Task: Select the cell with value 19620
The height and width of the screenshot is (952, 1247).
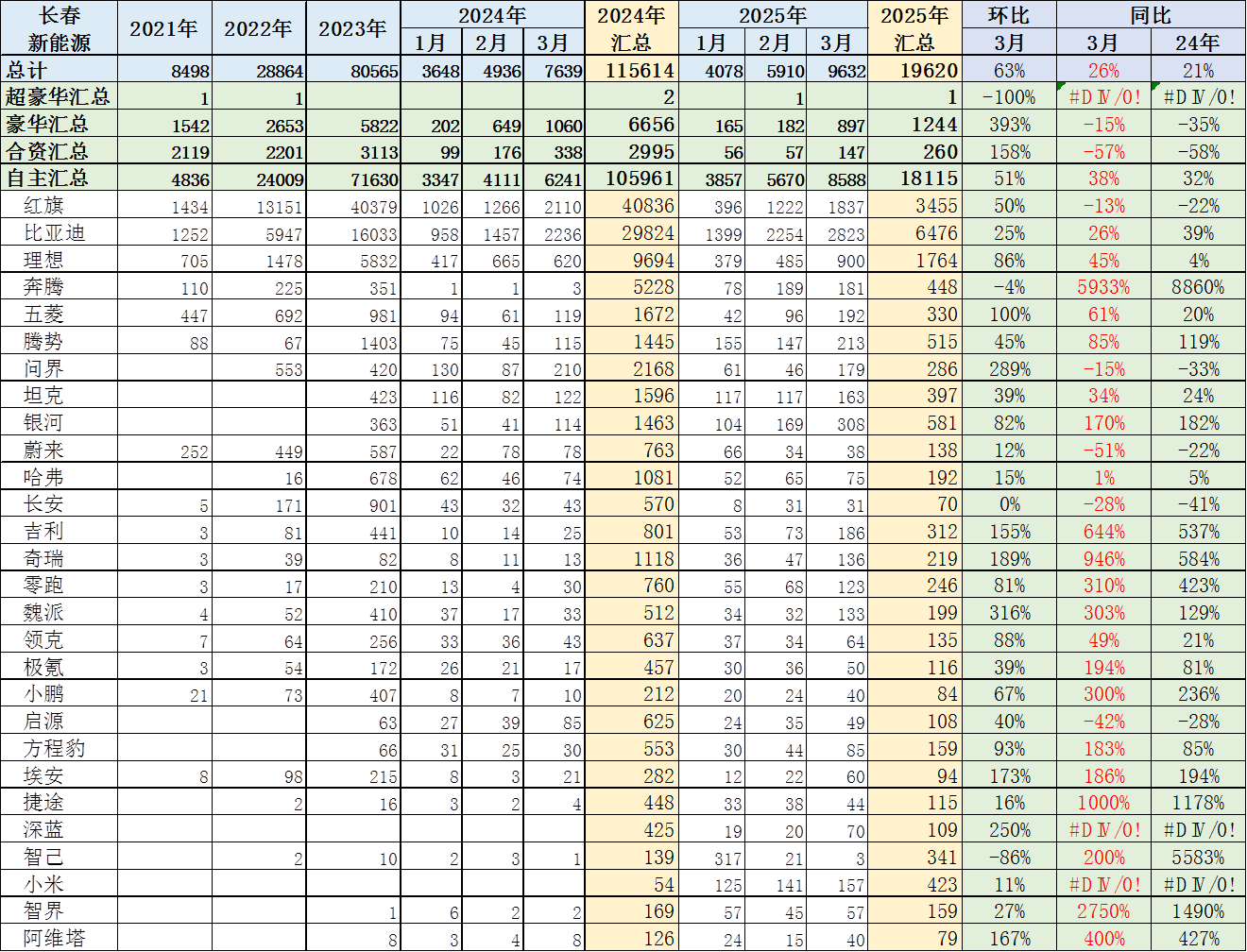Action: pyautogui.click(x=914, y=71)
